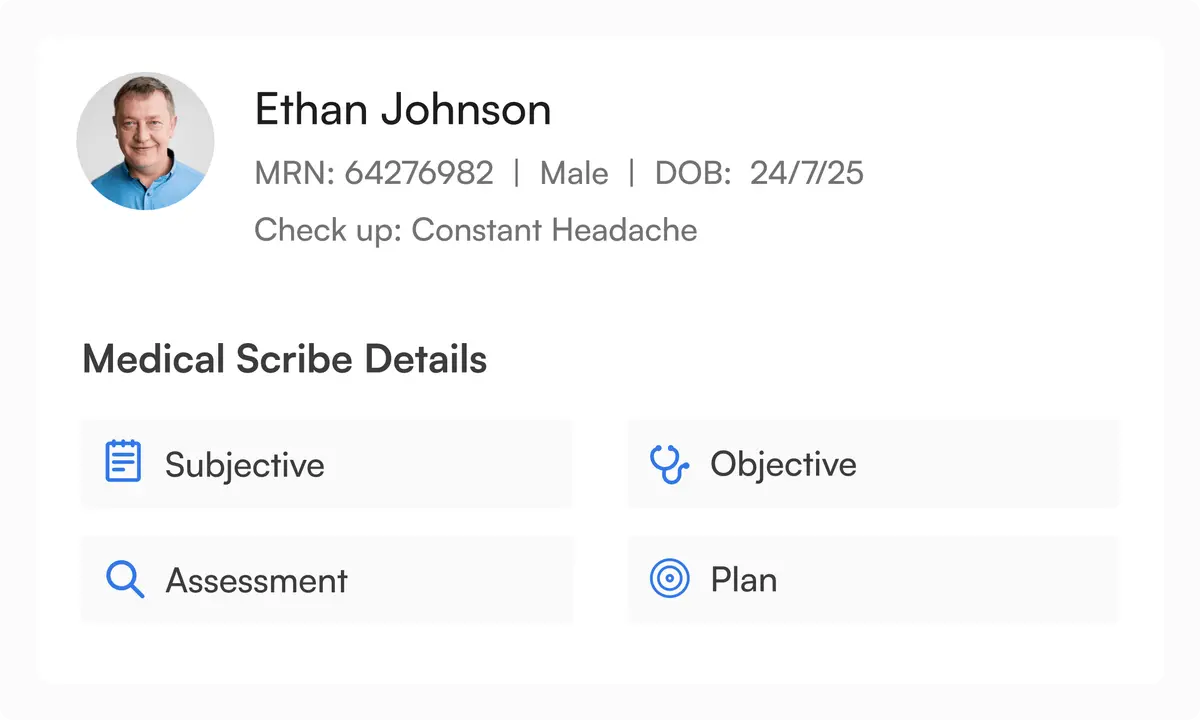Click the Constant Headache check-up reason

(x=554, y=230)
